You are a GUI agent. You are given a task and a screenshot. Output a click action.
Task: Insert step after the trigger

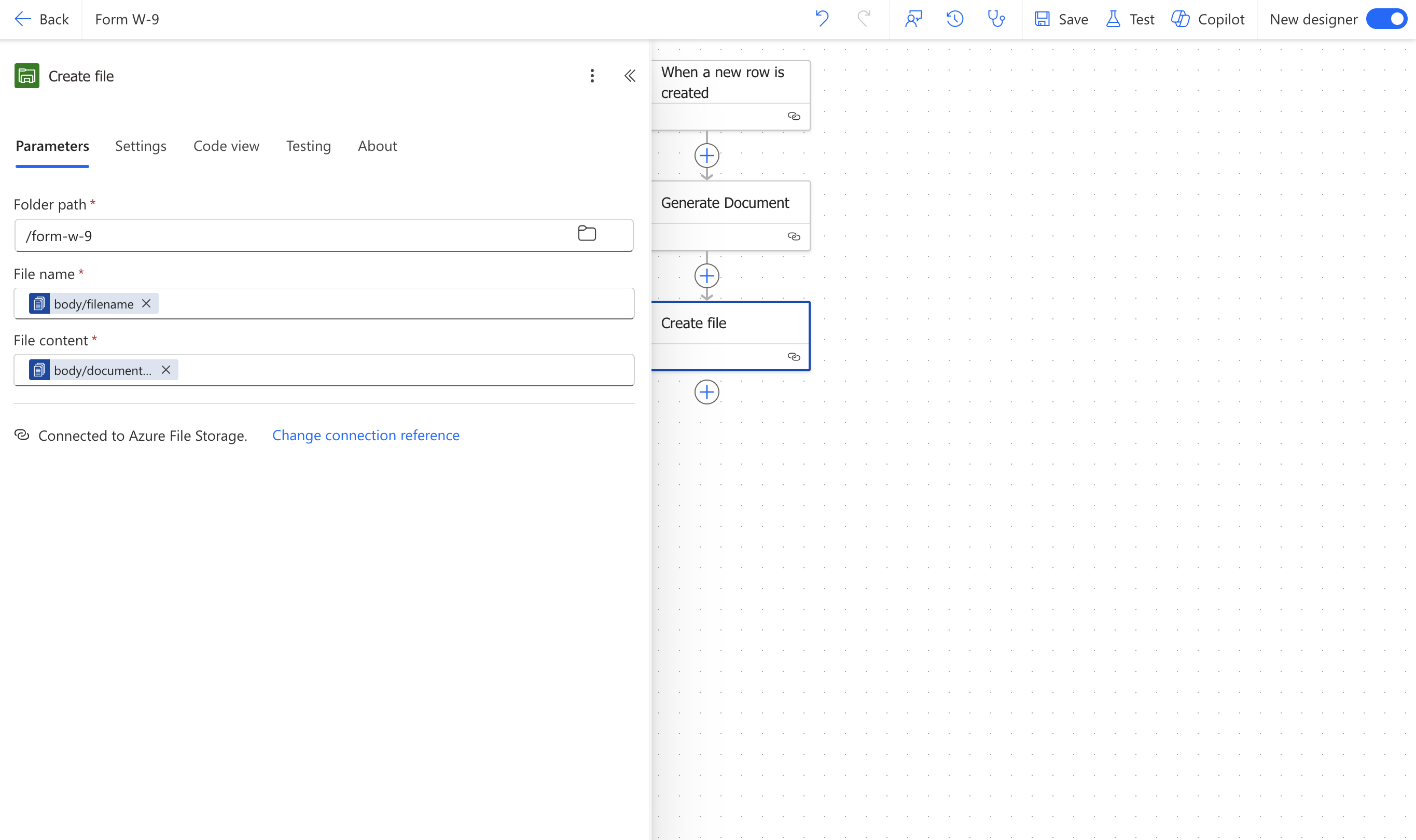click(706, 156)
